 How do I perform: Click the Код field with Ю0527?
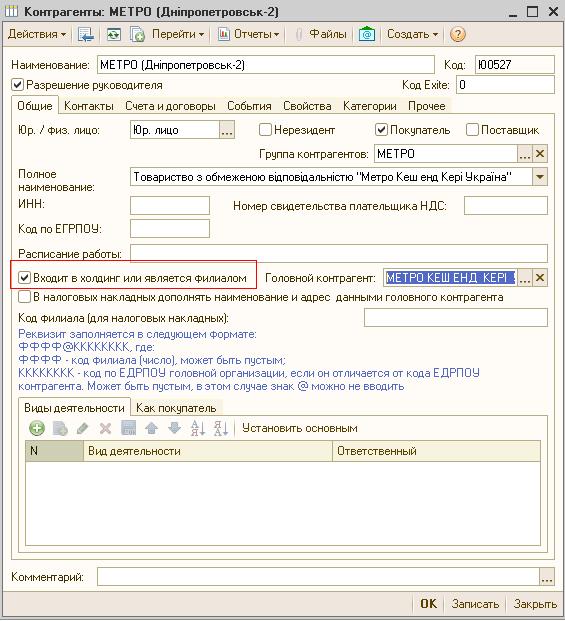pyautogui.click(x=514, y=65)
